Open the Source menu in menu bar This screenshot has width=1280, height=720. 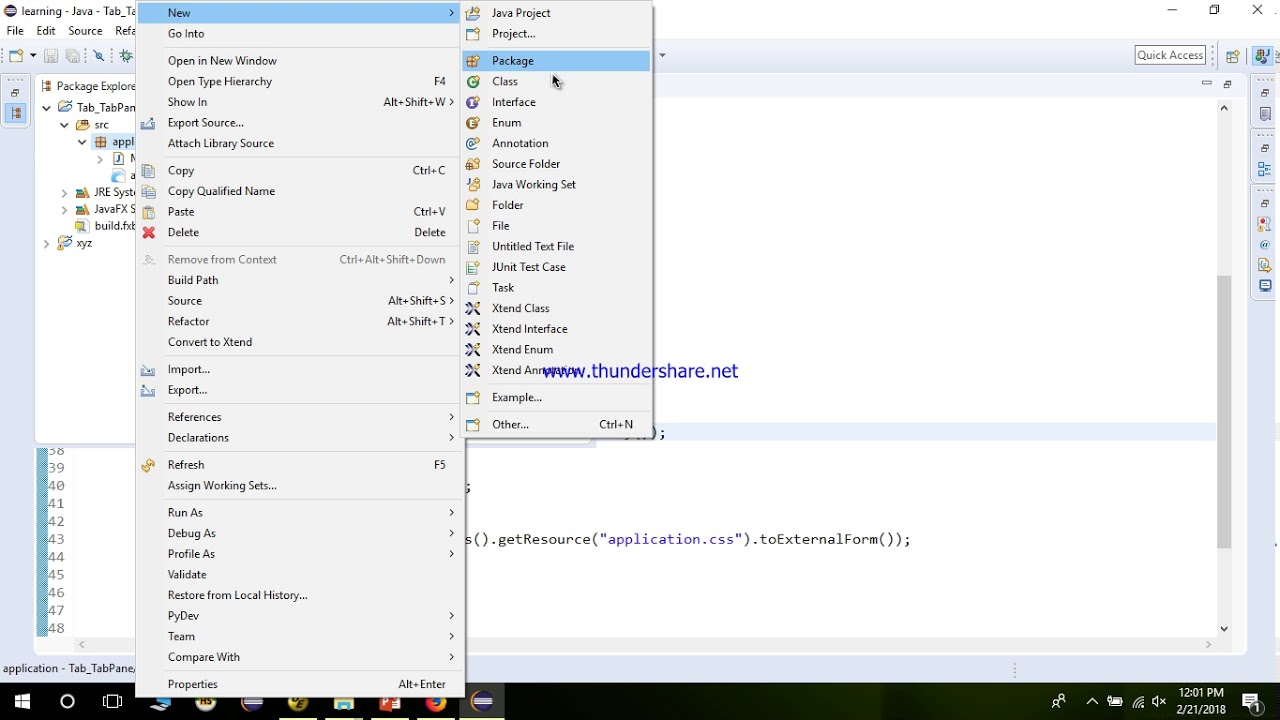tap(85, 31)
